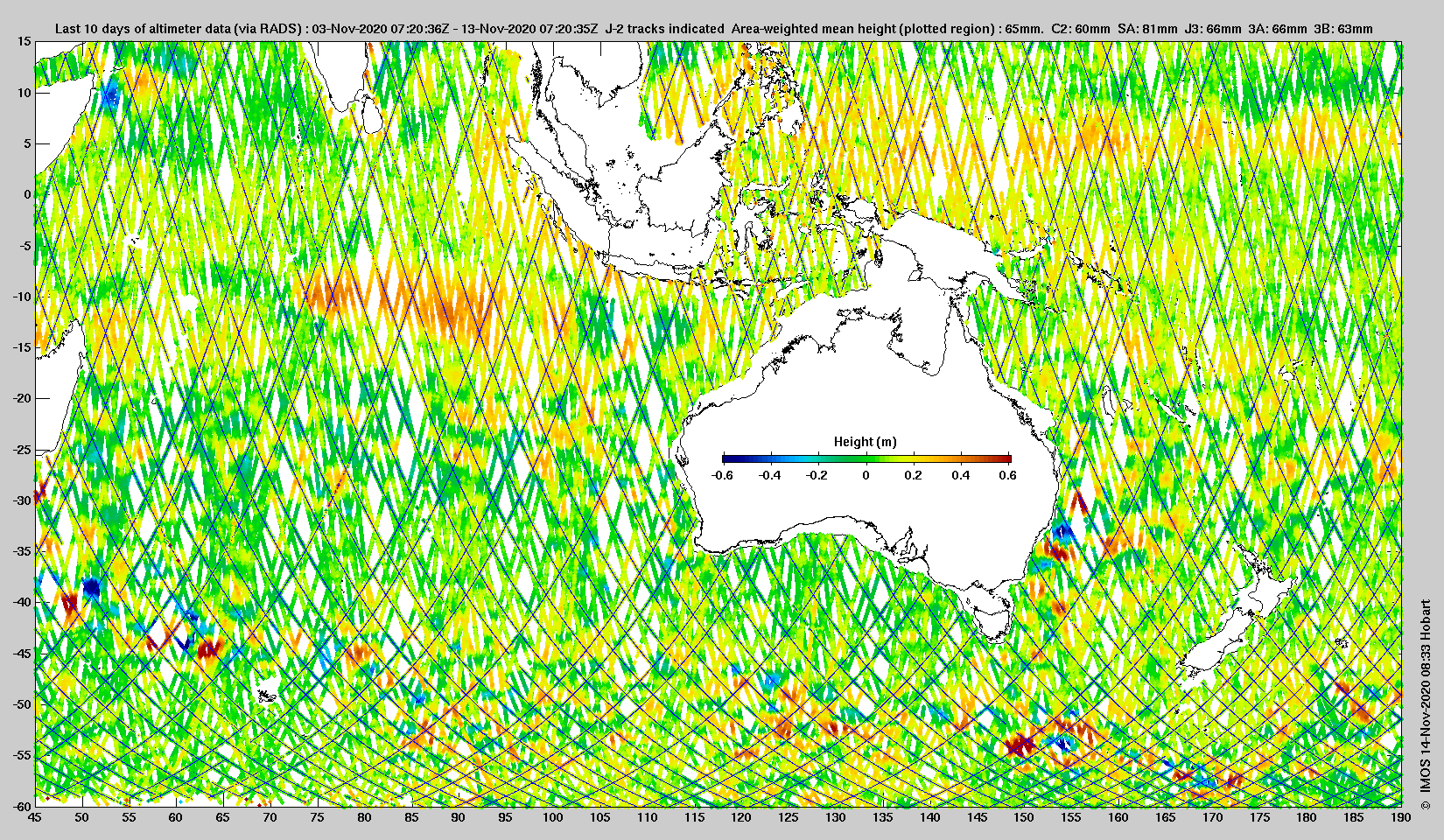Select the '0.2' colorbar label
Screen dimensions: 1444x840
click(913, 476)
